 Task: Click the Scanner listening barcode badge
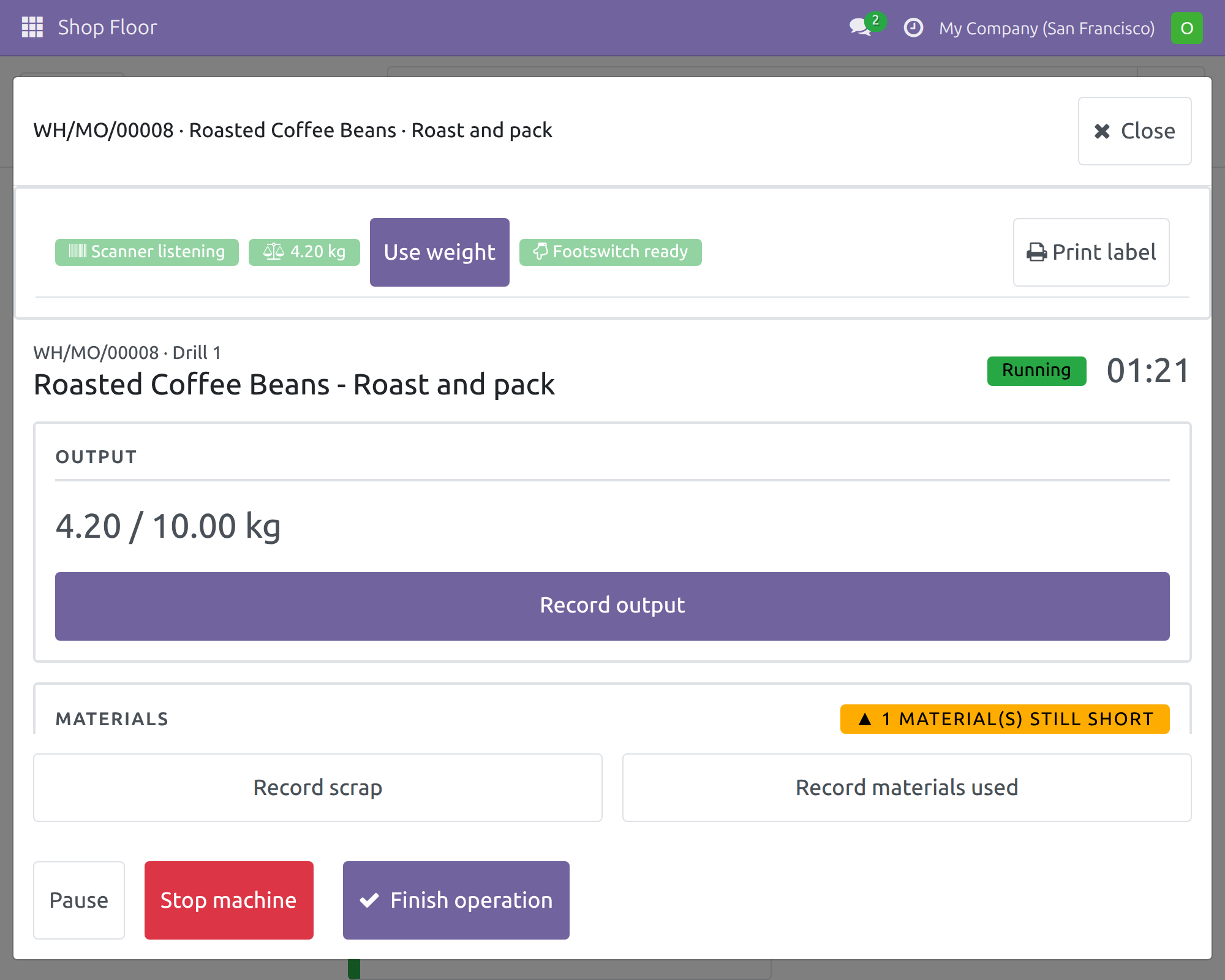click(x=147, y=252)
